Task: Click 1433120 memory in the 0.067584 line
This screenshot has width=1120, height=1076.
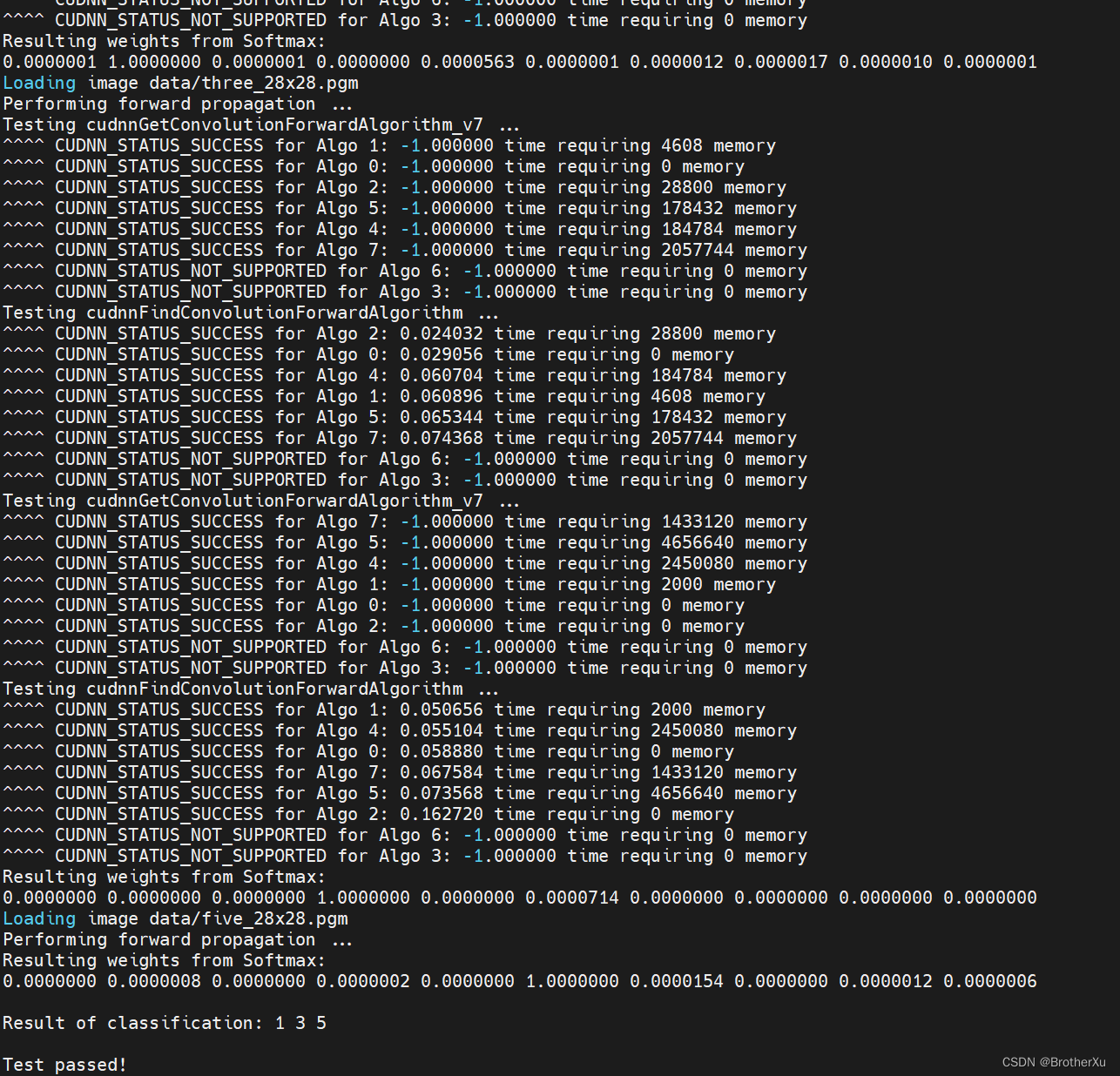Action: pos(724,773)
